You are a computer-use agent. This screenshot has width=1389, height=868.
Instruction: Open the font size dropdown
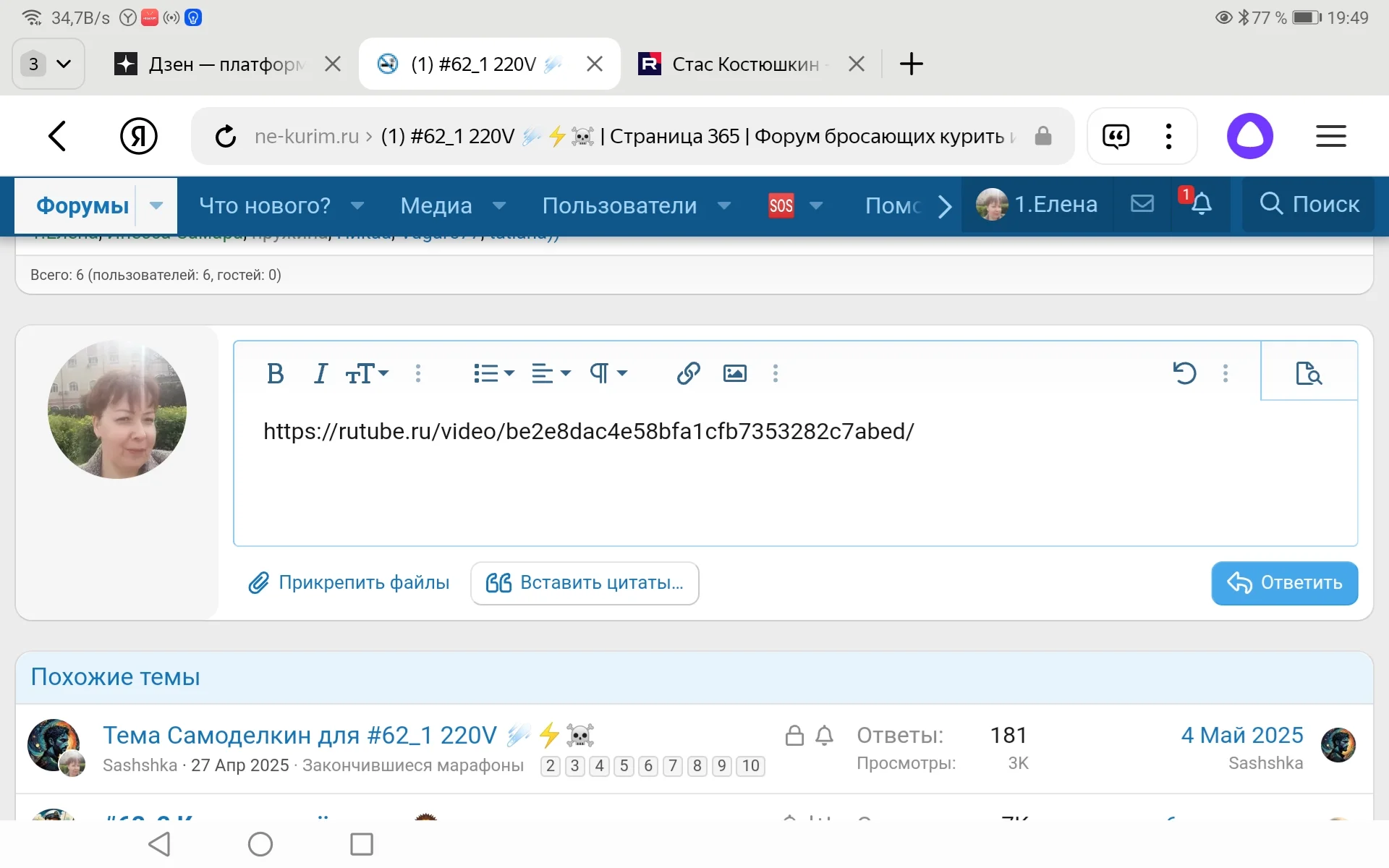pos(366,373)
